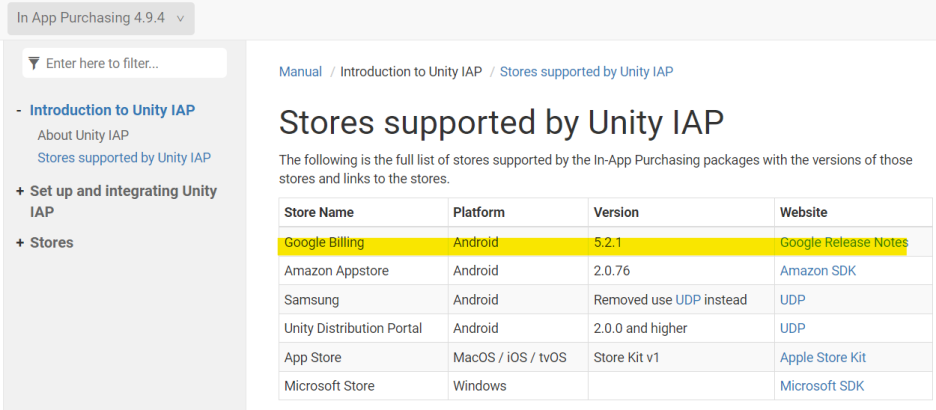This screenshot has height=410, width=936.
Task: Click Introduction to Unity IAP in the breadcrumb
Action: click(x=411, y=72)
